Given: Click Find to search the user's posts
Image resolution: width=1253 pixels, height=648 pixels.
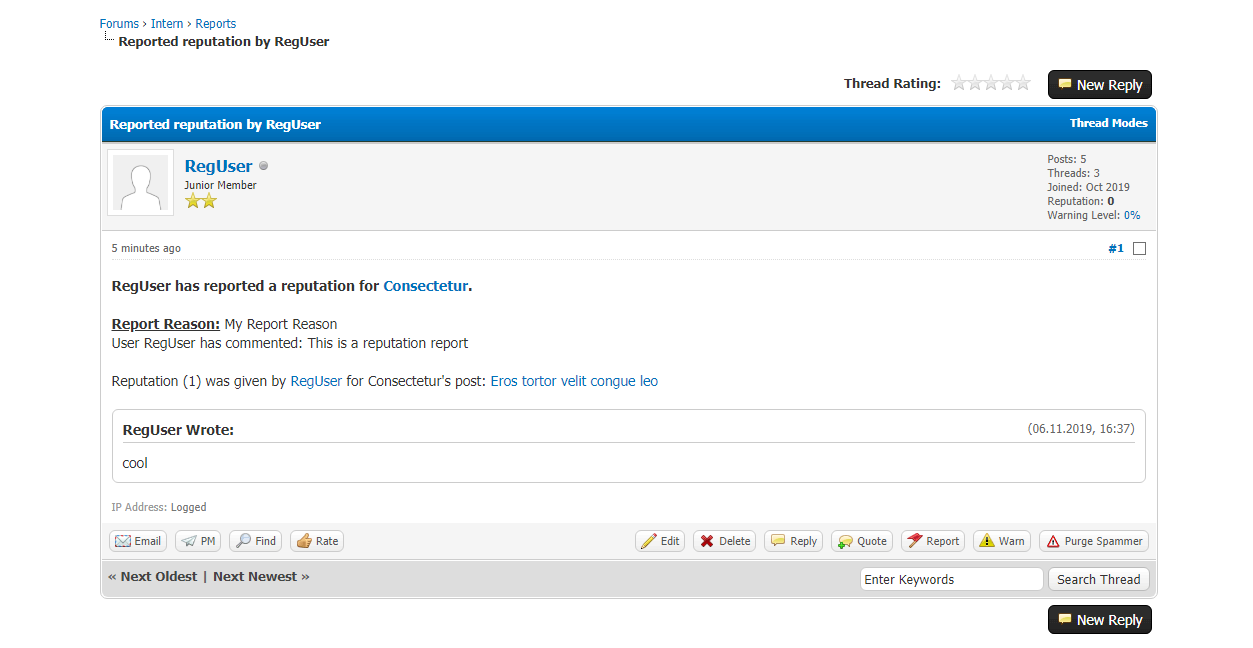Looking at the screenshot, I should coord(255,541).
